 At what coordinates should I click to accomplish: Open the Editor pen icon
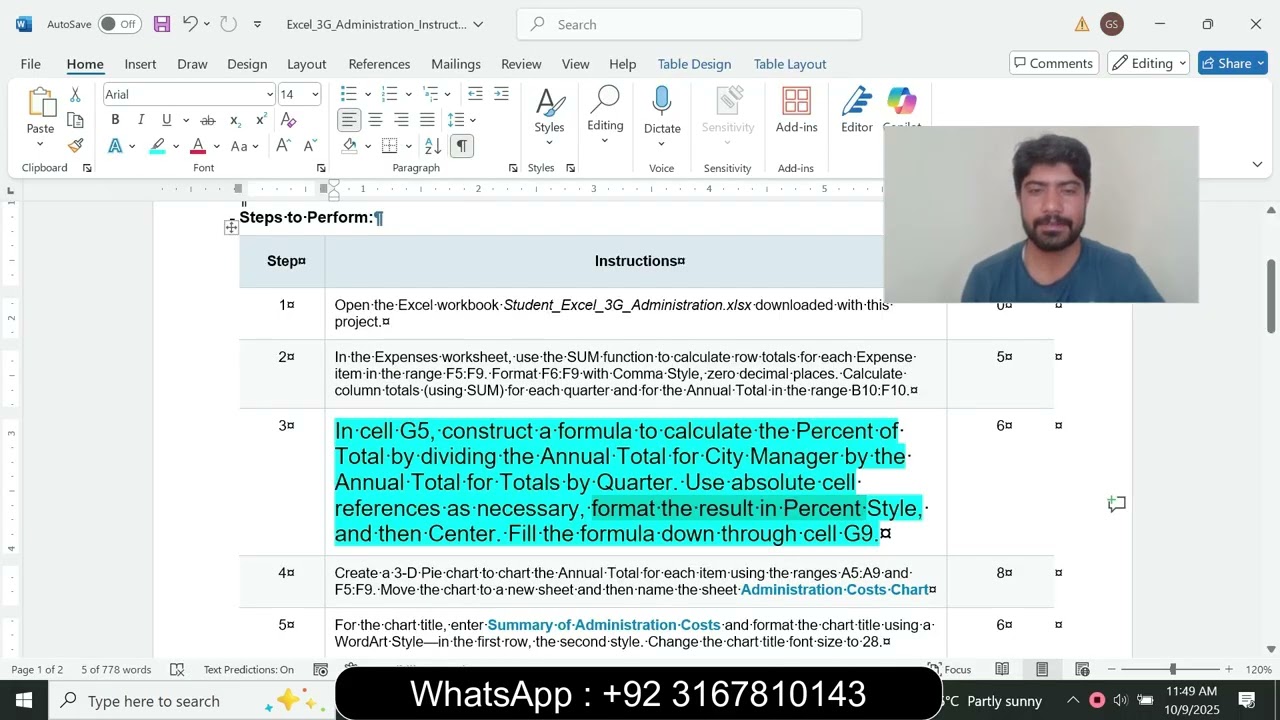click(x=856, y=101)
